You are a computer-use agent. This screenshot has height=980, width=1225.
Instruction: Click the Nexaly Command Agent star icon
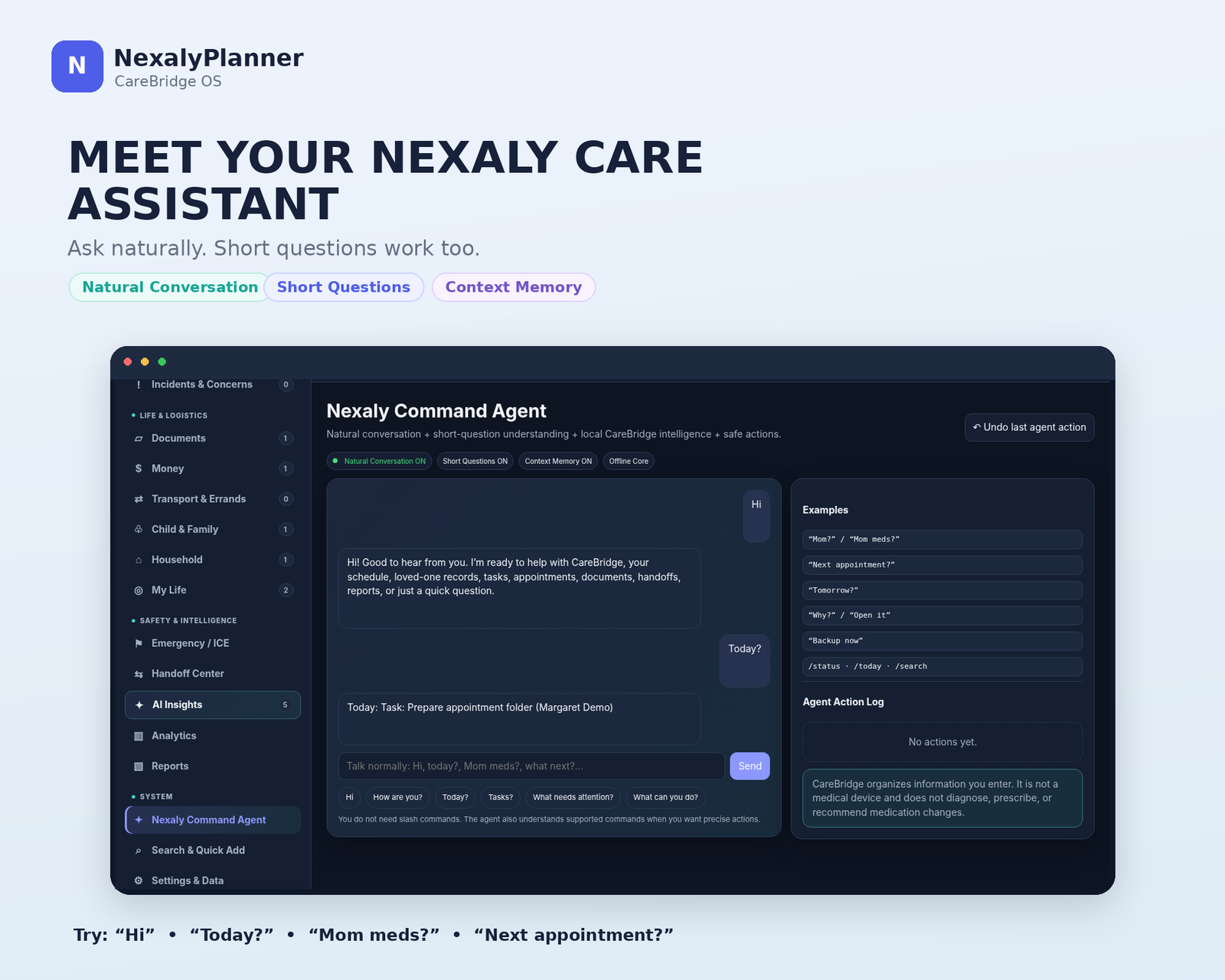(x=139, y=820)
